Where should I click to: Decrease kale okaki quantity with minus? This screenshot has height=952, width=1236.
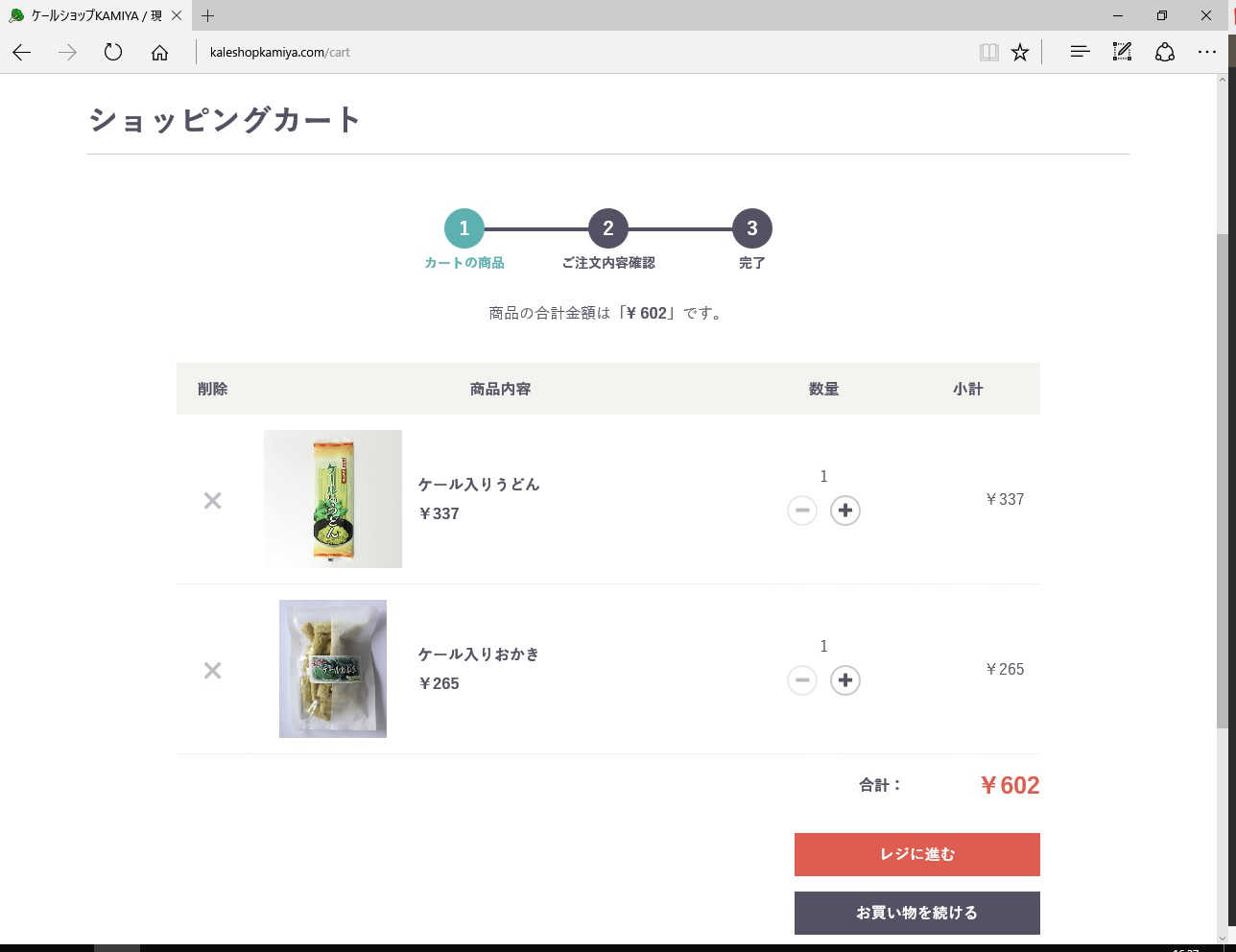click(802, 680)
